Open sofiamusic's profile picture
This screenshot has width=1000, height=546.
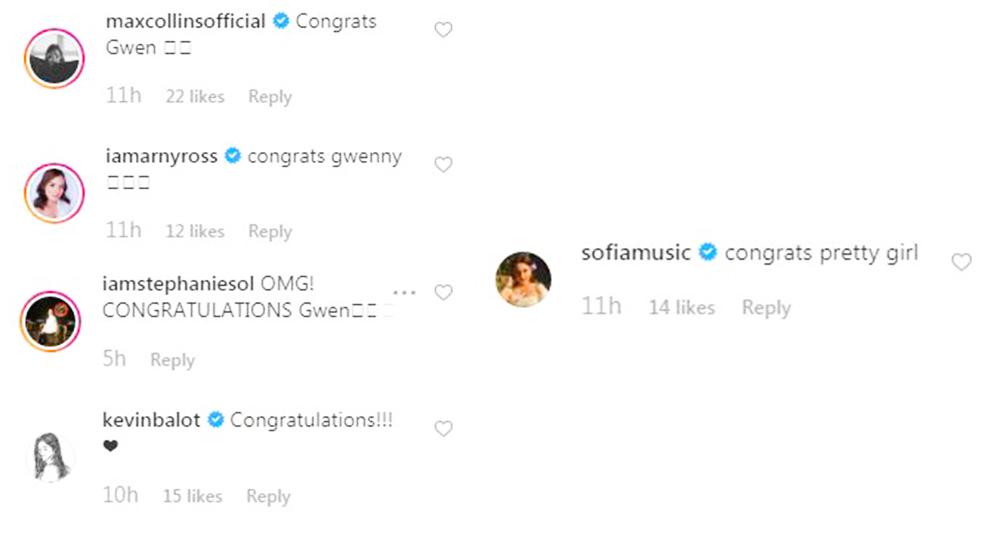point(523,279)
